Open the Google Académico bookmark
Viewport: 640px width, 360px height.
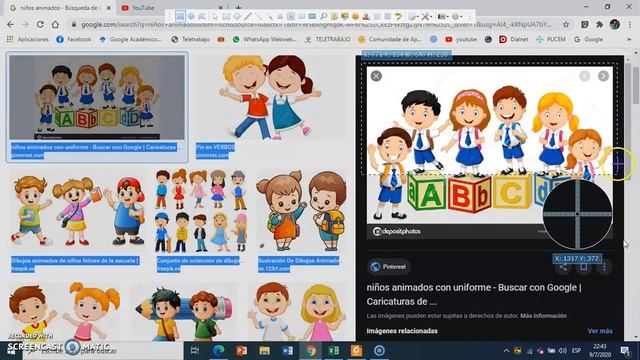coord(130,39)
